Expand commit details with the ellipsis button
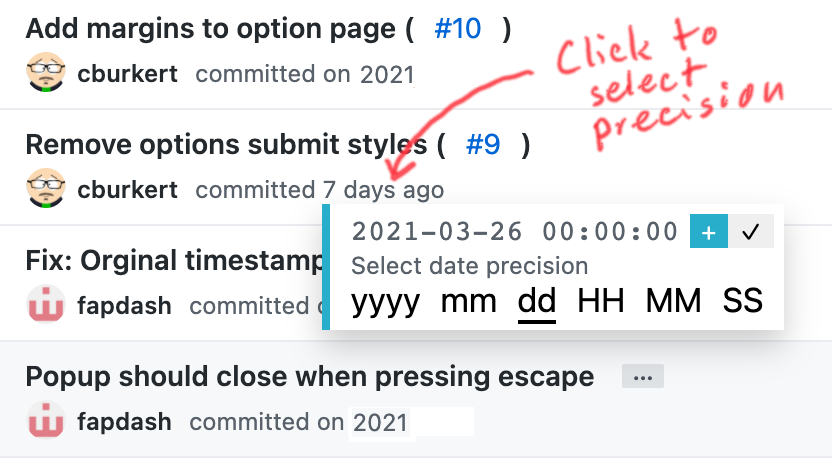This screenshot has height=462, width=836. (642, 376)
